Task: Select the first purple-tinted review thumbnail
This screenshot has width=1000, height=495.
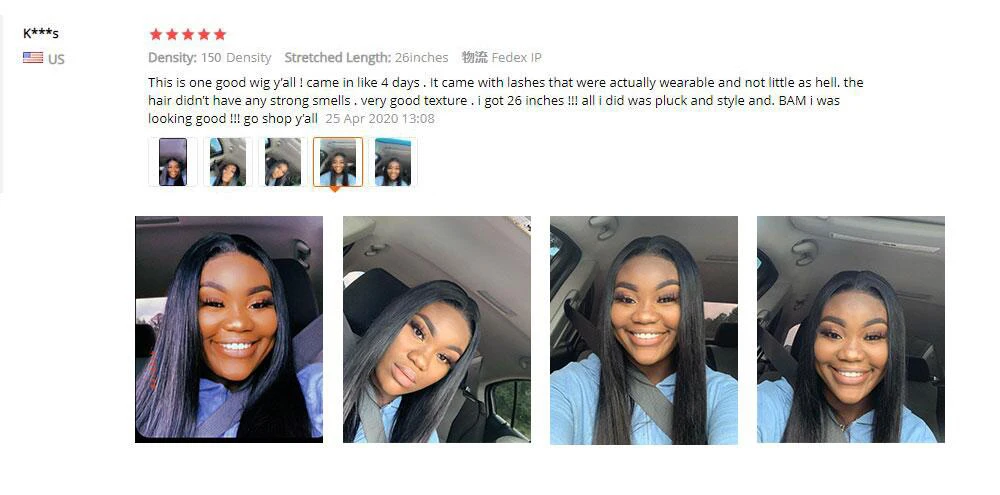Action: click(173, 162)
